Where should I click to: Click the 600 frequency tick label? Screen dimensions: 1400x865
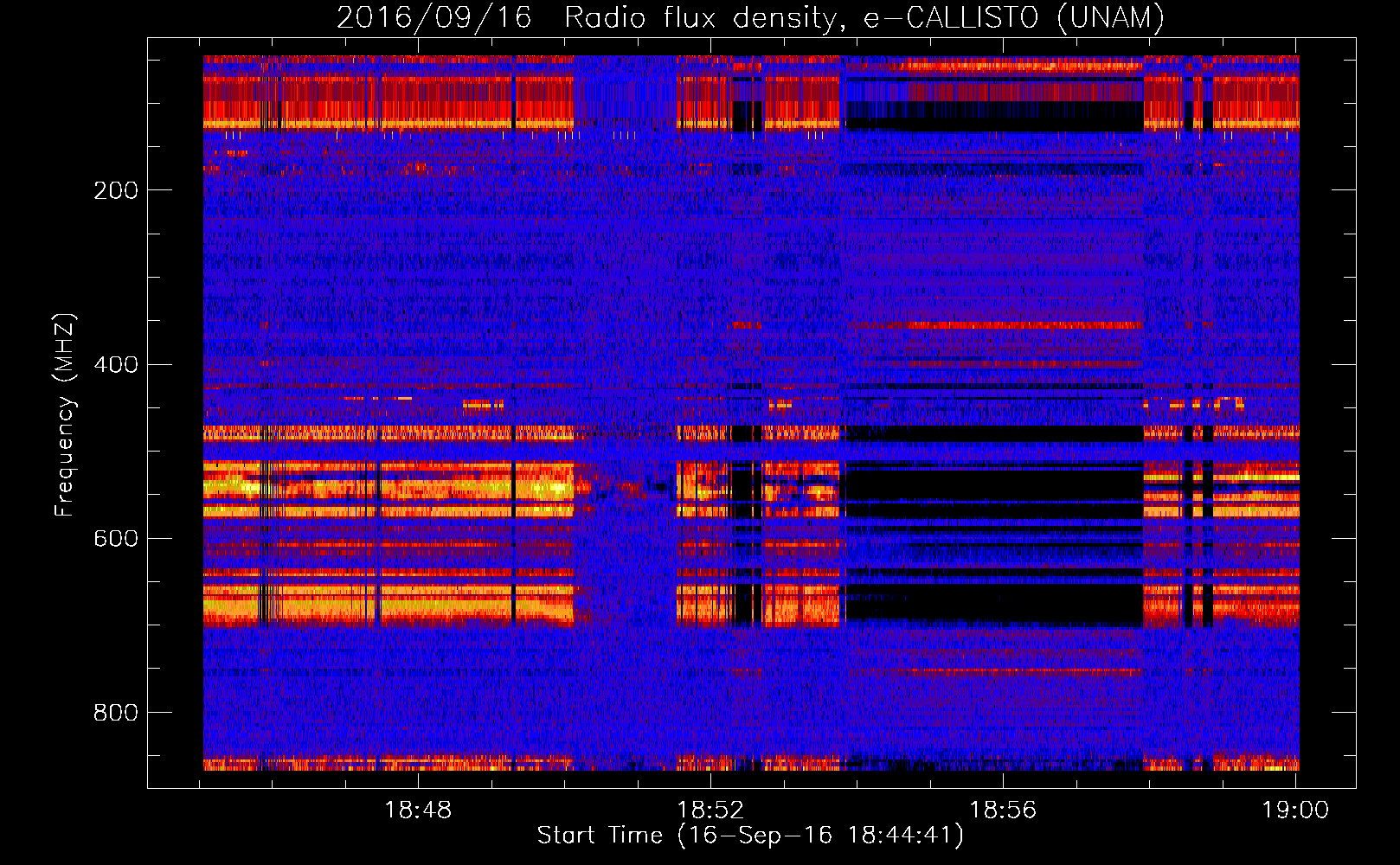click(x=116, y=538)
